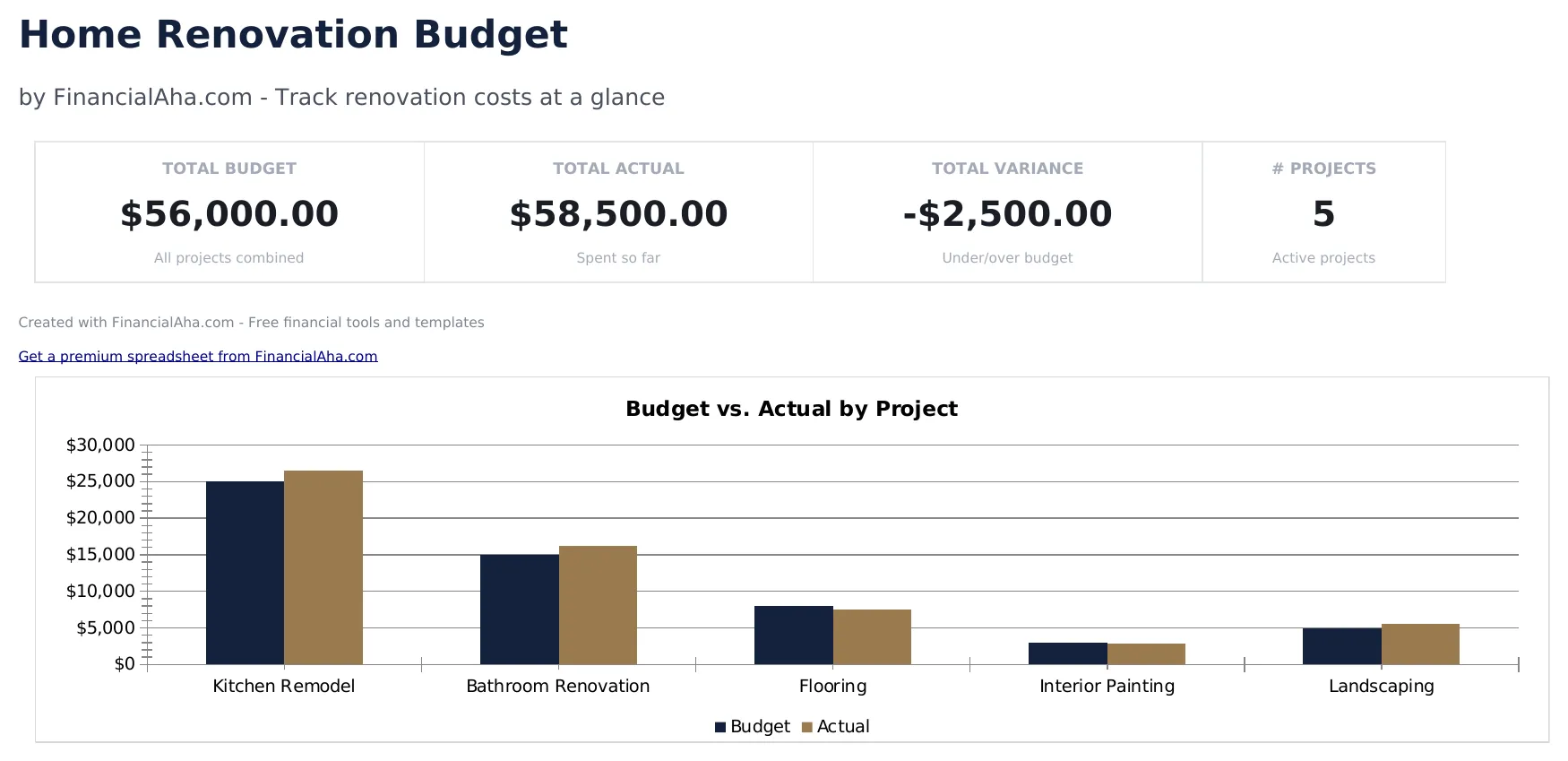
Task: Click the FinancialAha.com credit text
Action: click(251, 323)
